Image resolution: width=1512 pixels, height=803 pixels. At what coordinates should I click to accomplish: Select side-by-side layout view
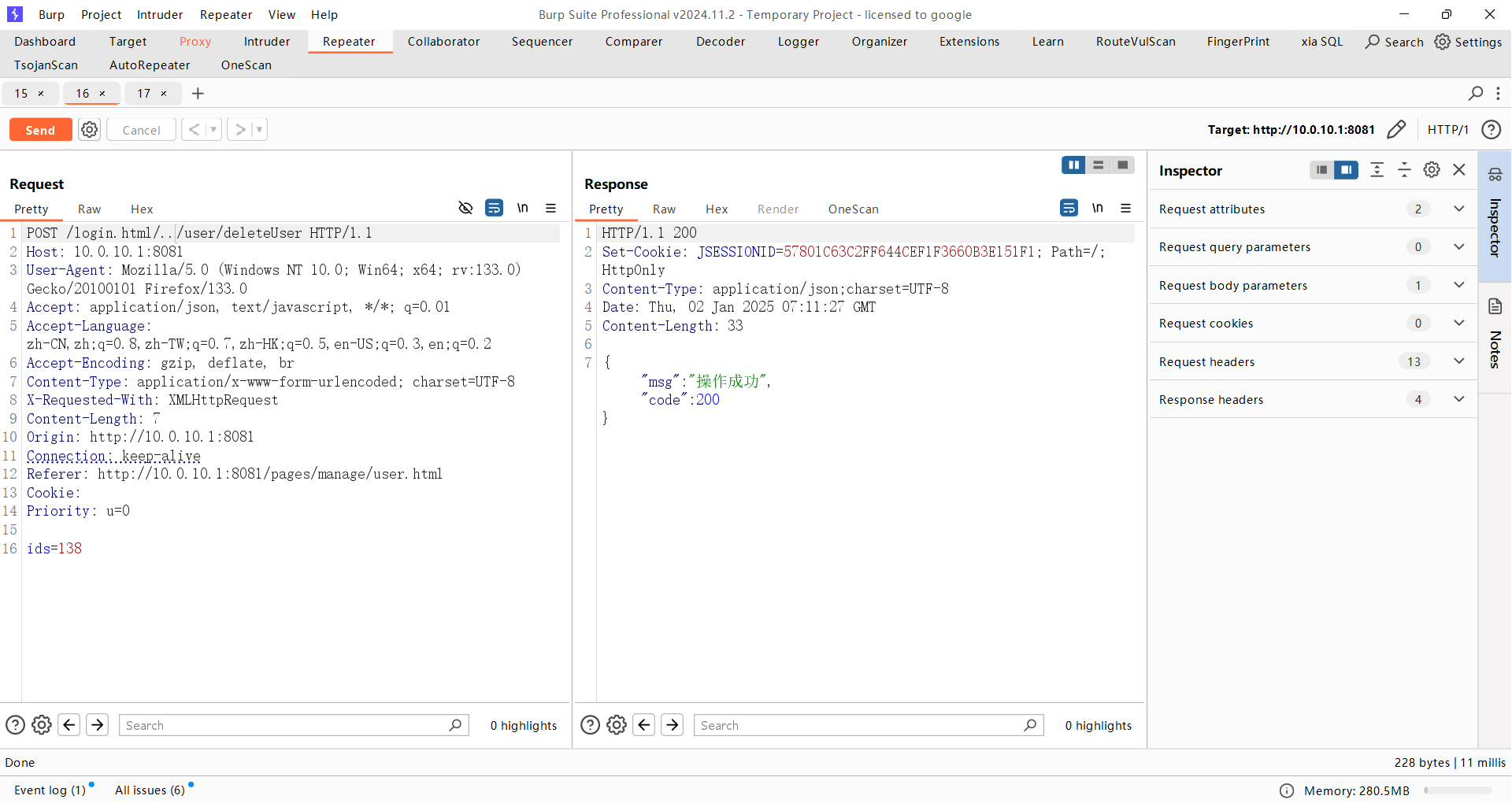click(1073, 165)
